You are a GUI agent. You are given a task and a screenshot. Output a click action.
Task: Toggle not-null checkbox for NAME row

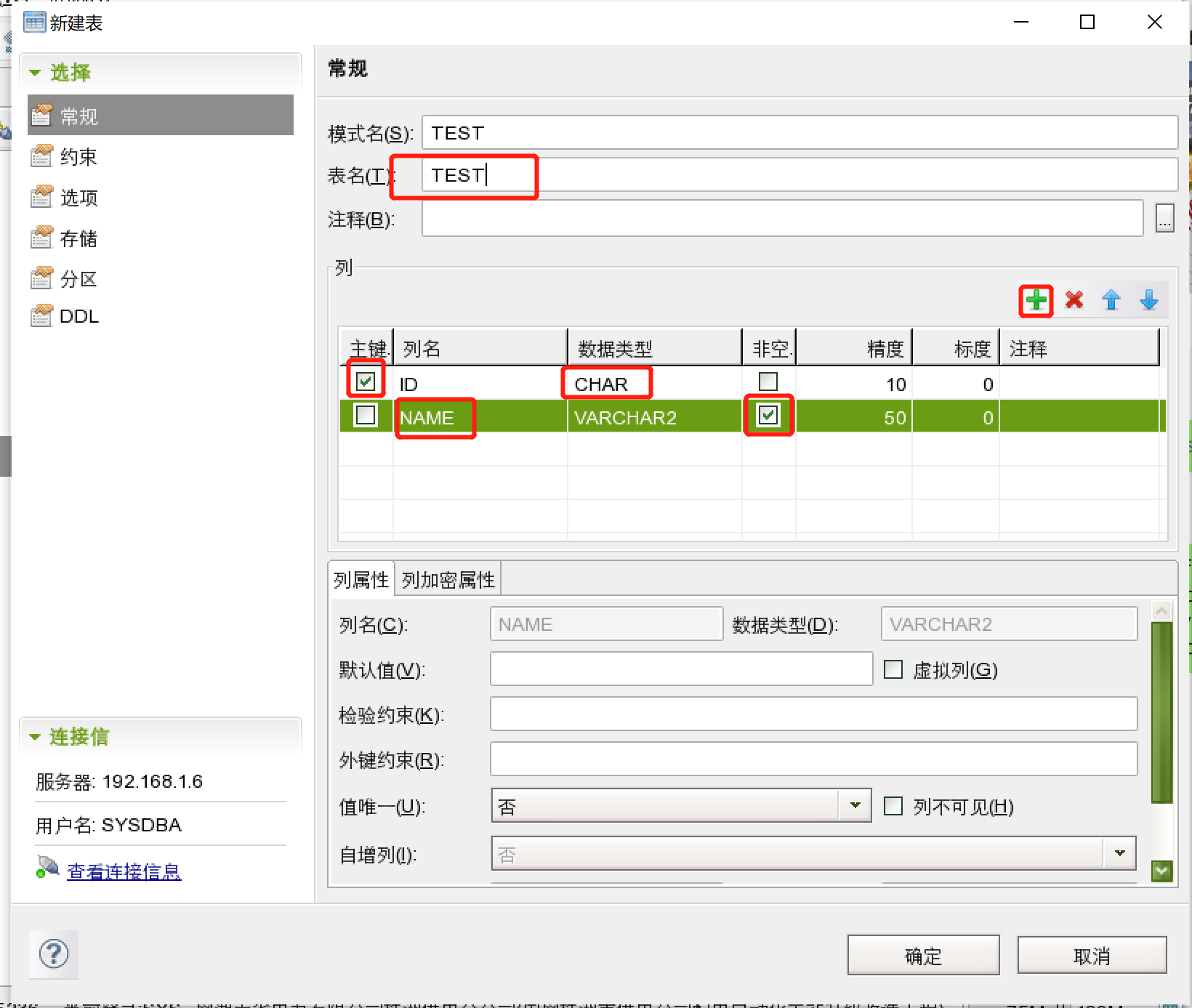(768, 415)
